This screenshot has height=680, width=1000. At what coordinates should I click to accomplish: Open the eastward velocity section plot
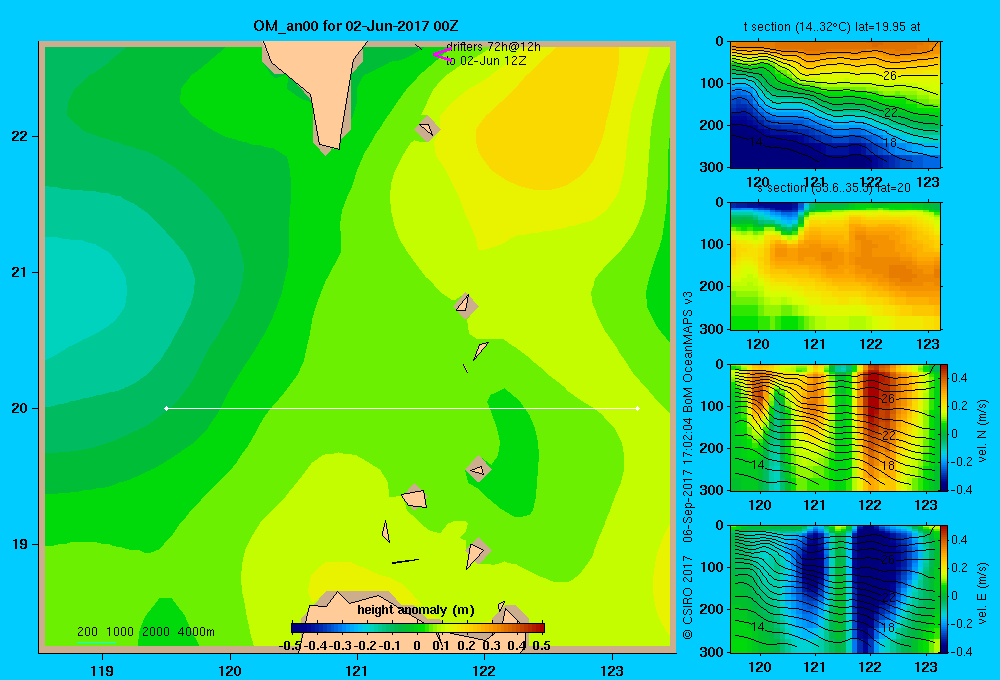tap(835, 589)
